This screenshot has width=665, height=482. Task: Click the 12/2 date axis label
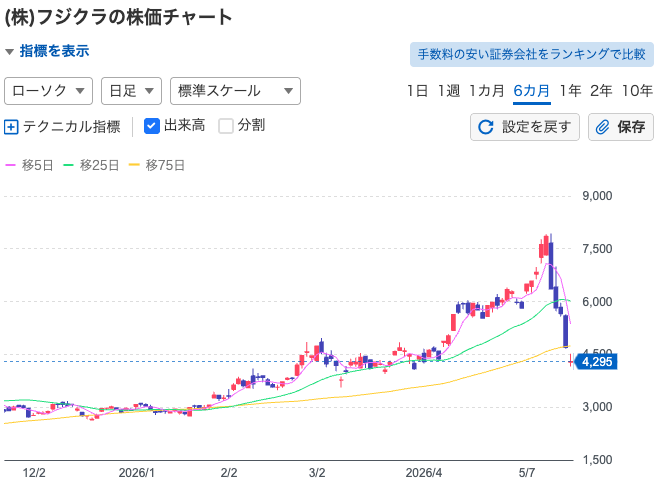[x=34, y=473]
